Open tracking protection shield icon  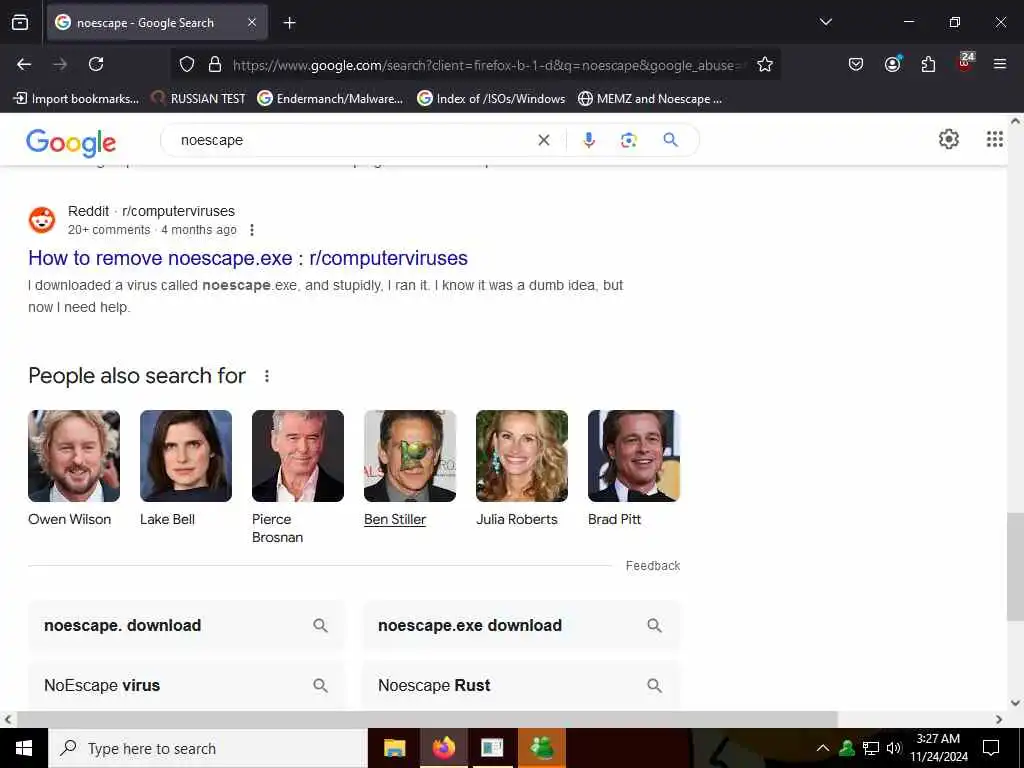point(187,65)
